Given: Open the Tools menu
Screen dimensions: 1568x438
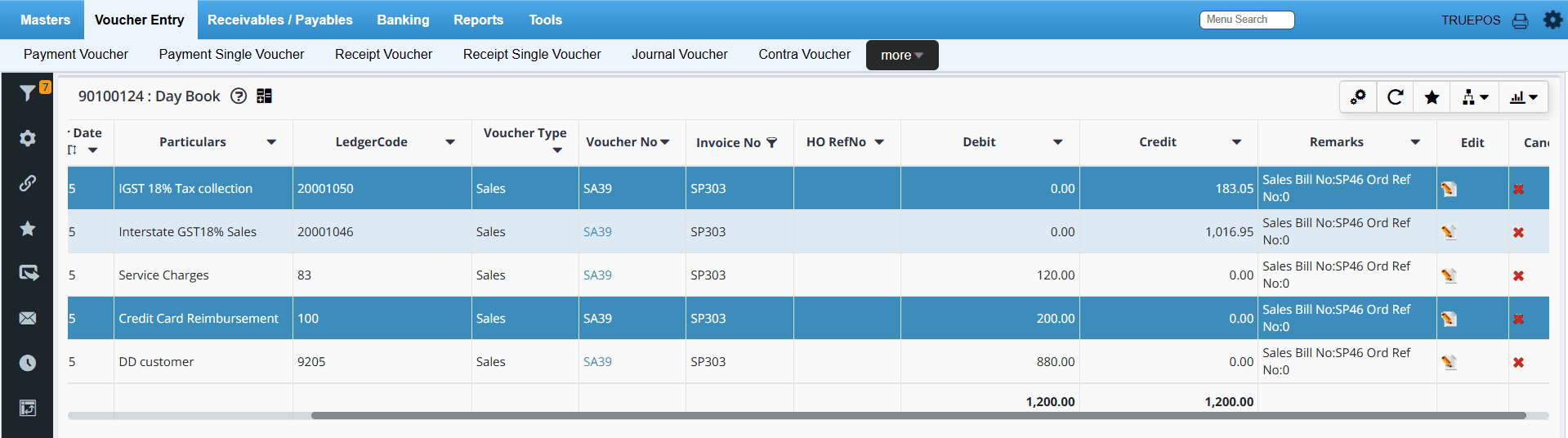Looking at the screenshot, I should tap(545, 20).
